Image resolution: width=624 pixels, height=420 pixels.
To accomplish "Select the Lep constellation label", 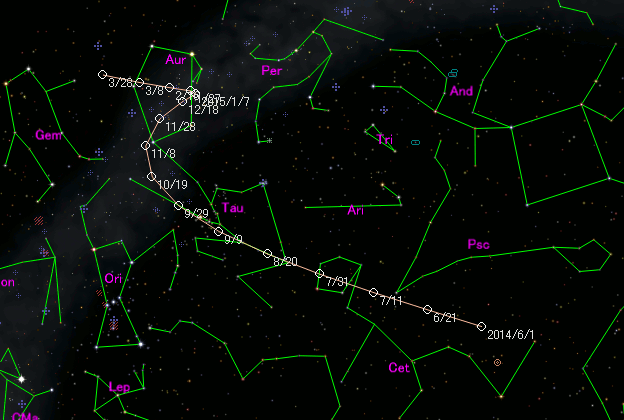I will click(119, 387).
